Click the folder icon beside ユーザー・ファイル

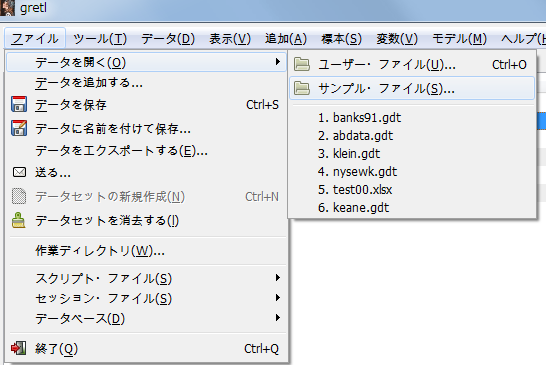(302, 64)
